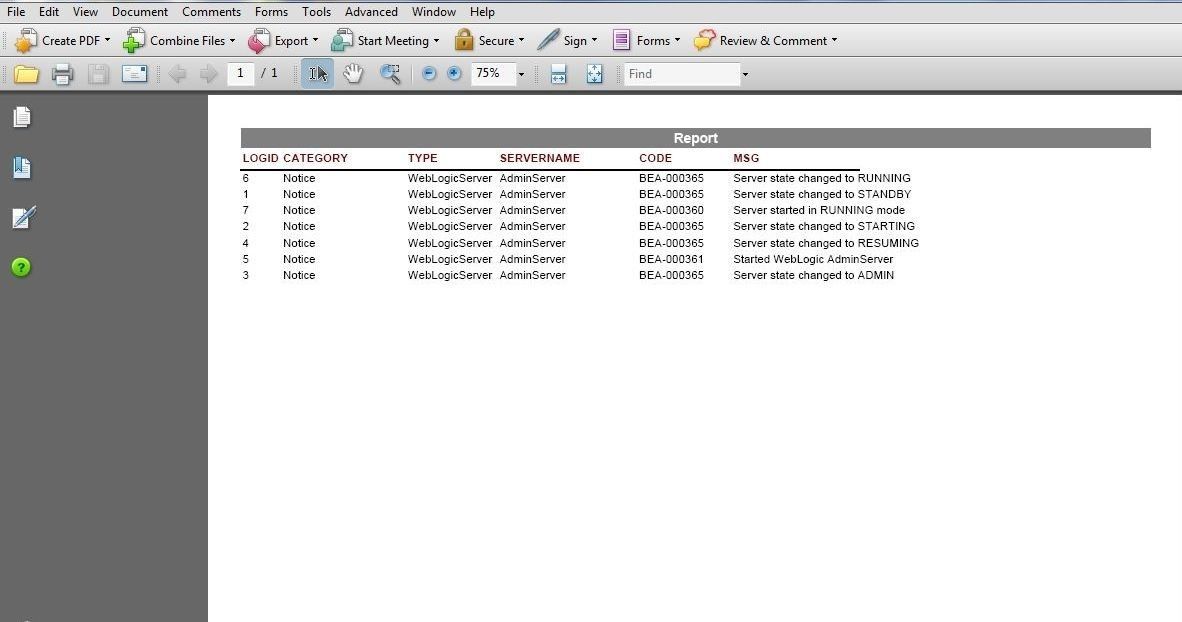The height and width of the screenshot is (622, 1182).
Task: Expand the Review & Comment dropdown arrow
Action: click(x=834, y=41)
